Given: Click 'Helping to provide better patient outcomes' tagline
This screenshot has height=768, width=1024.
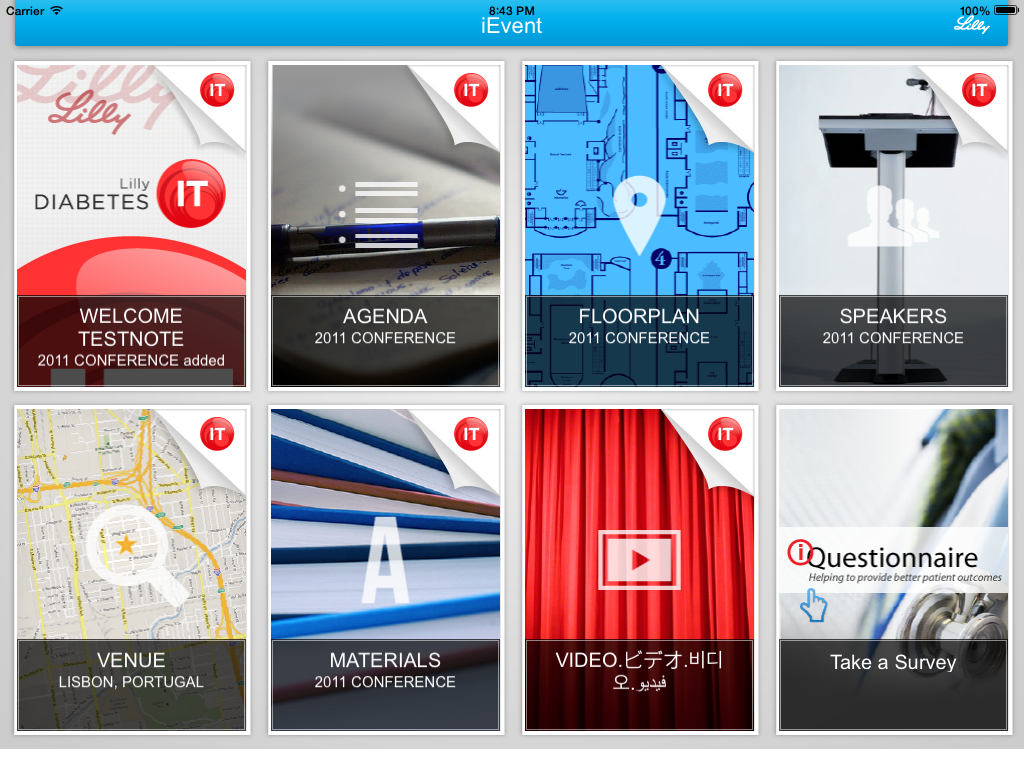Looking at the screenshot, I should pyautogui.click(x=904, y=577).
